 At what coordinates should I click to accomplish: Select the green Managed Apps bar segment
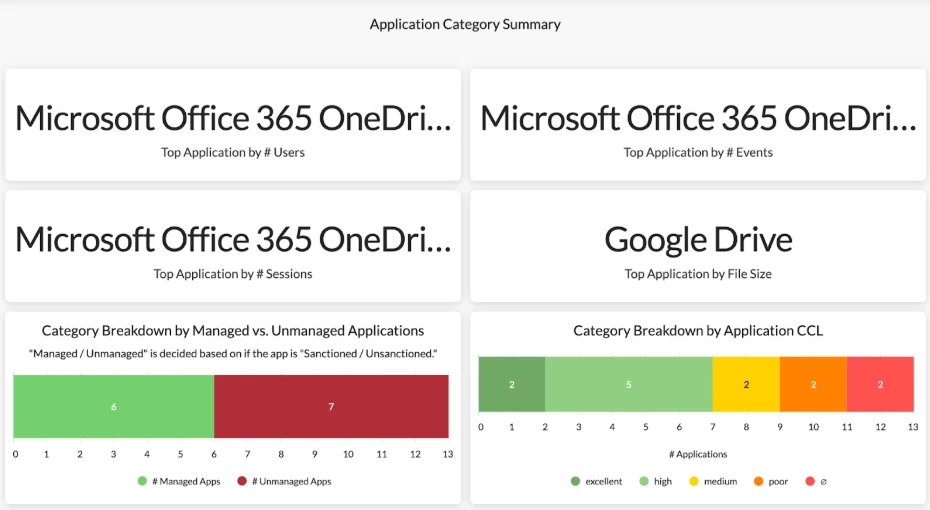[x=113, y=406]
